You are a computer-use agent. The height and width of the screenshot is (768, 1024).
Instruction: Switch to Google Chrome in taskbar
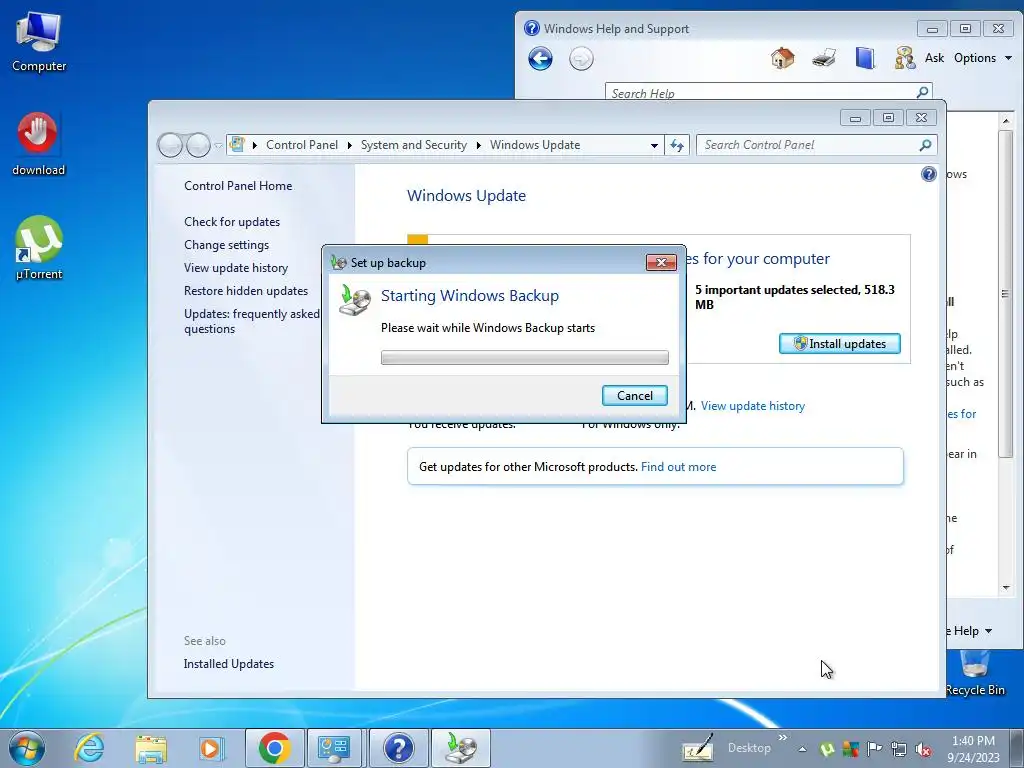(x=274, y=748)
